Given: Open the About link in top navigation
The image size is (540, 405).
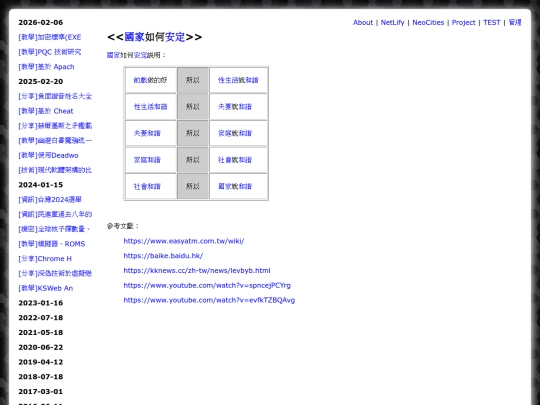Looking at the screenshot, I should (363, 22).
